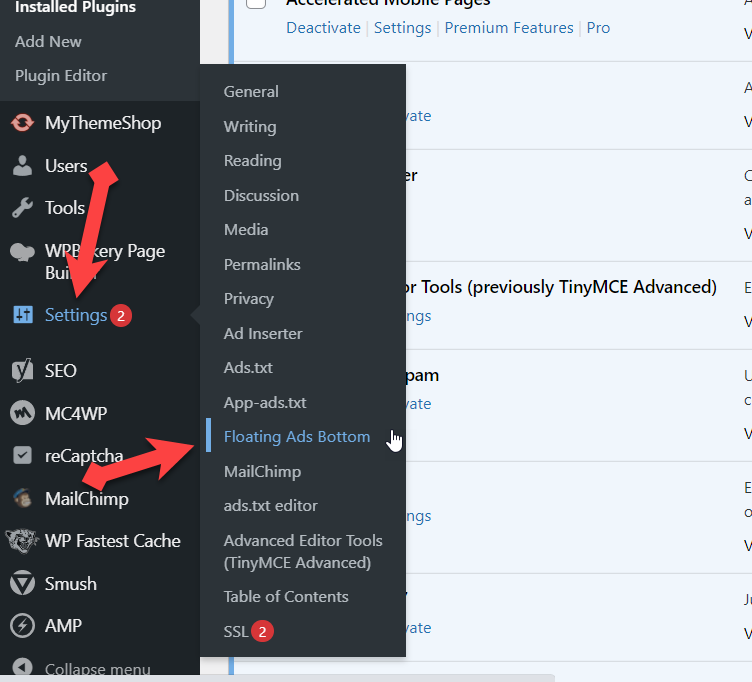This screenshot has height=682, width=752.
Task: Open the Premium Features plugin link
Action: [x=509, y=28]
